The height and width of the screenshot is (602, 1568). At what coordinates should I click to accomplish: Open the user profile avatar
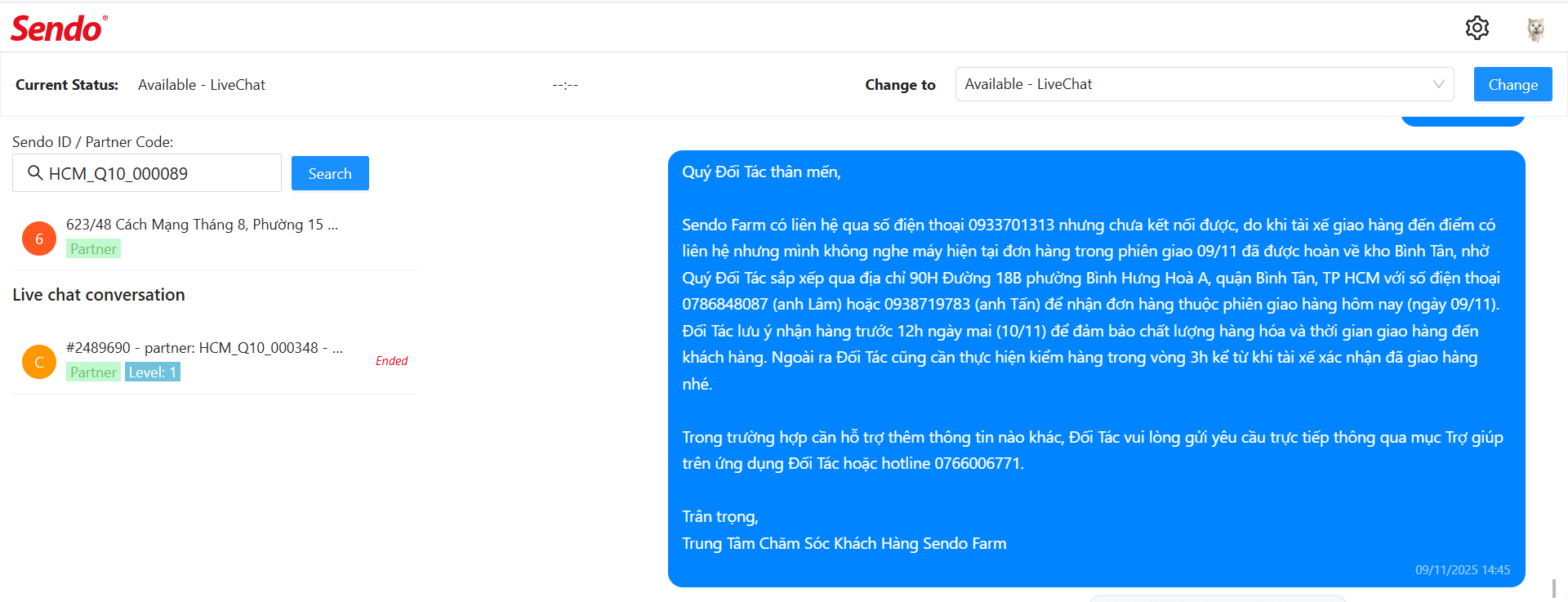click(x=1535, y=29)
